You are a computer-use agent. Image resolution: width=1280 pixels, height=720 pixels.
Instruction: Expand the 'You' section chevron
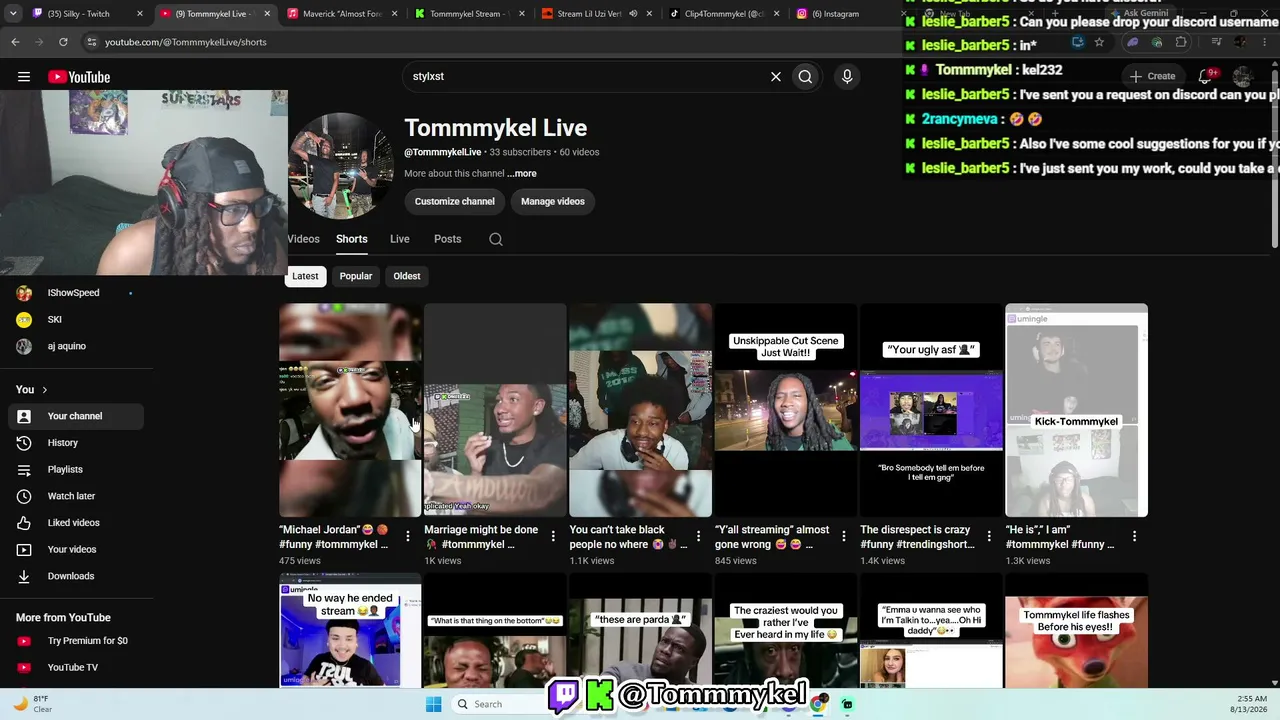[44, 390]
